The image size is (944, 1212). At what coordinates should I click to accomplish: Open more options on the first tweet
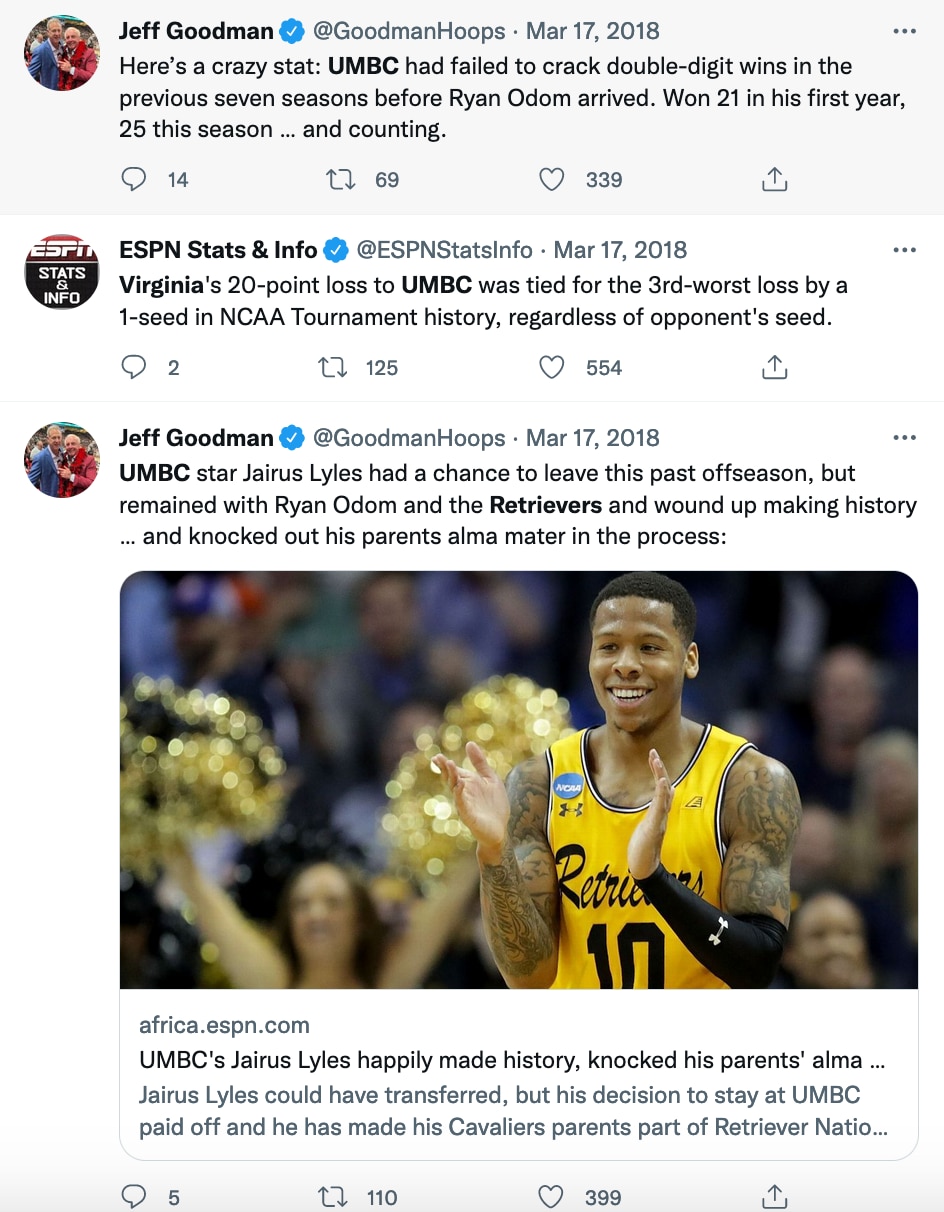point(904,32)
